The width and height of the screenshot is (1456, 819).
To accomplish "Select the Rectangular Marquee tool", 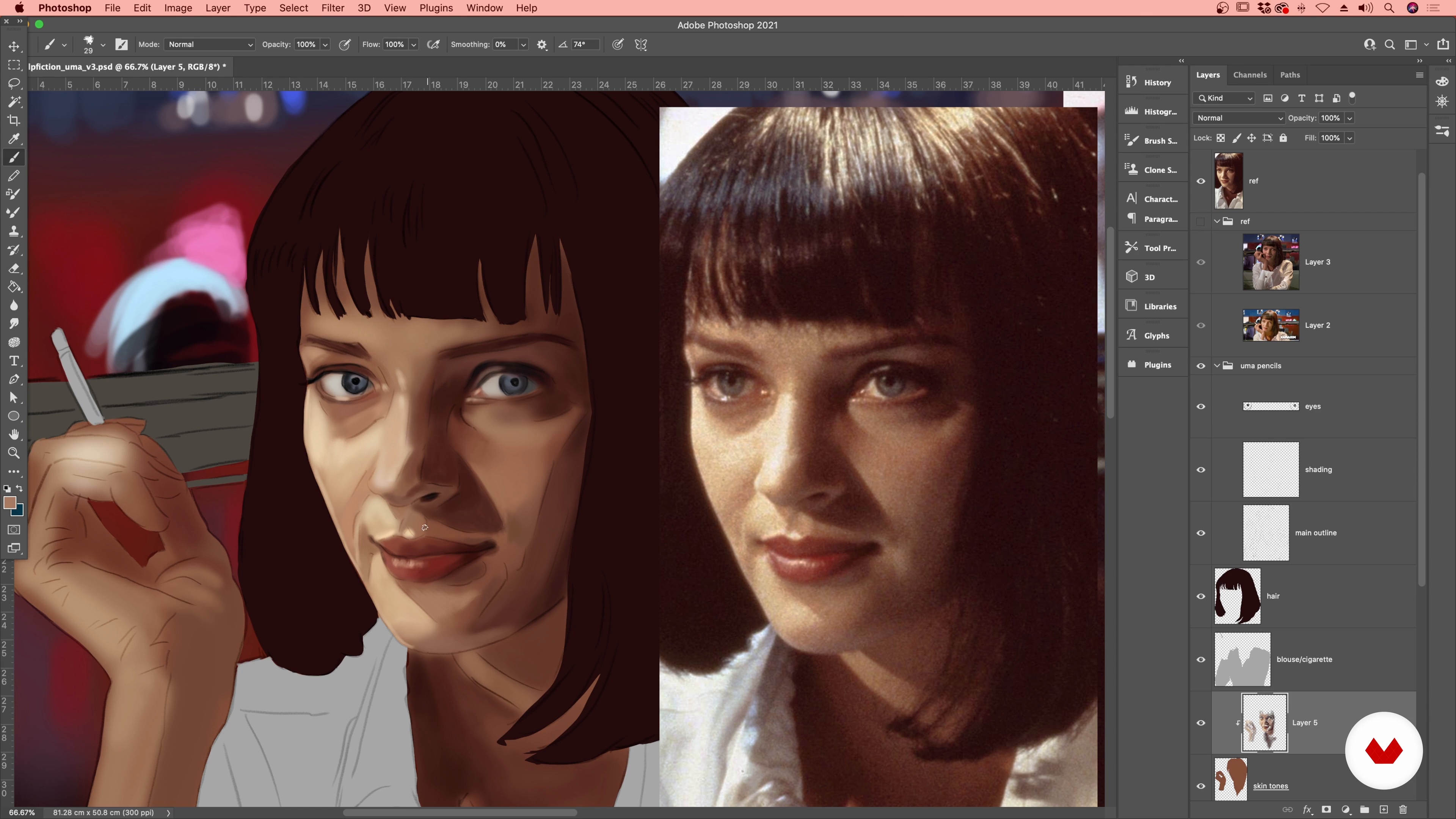I will (x=14, y=65).
